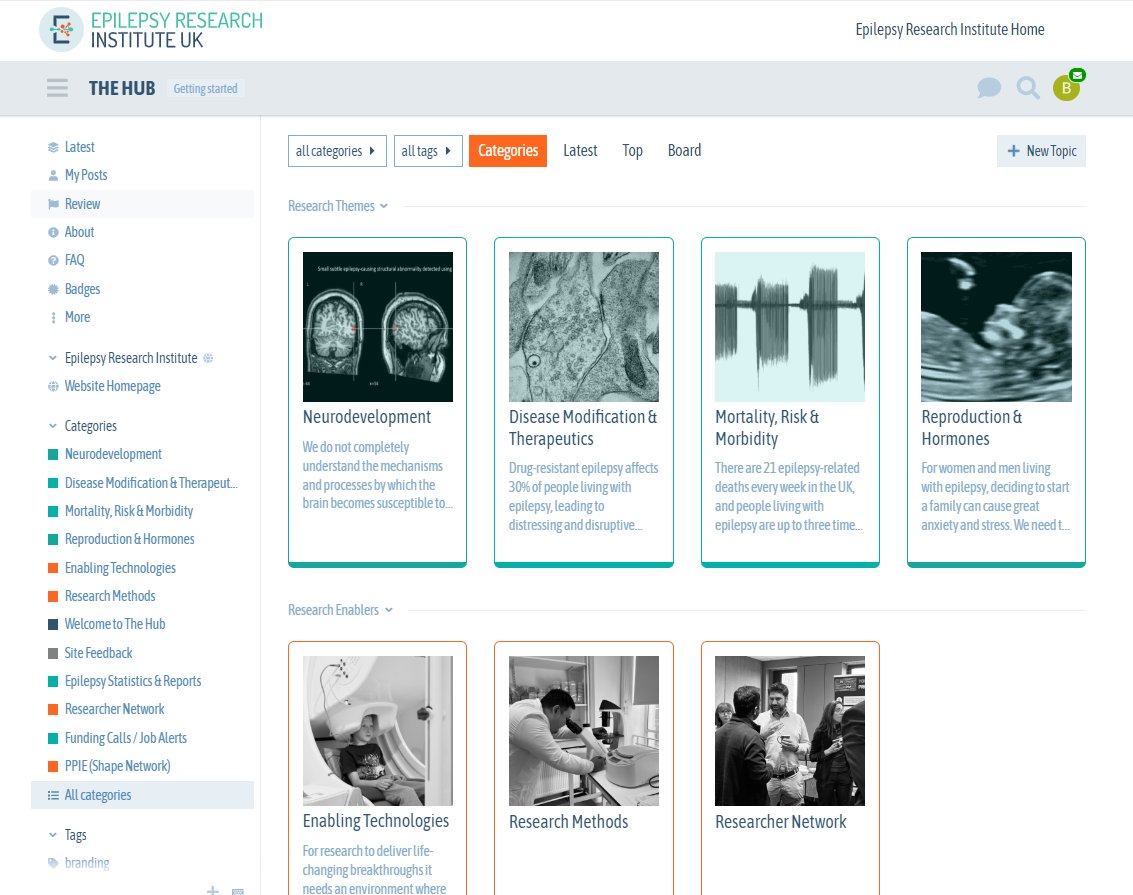Screen dimensions: 1133x895
Task: Click the Website Homepage globe icon
Action: pyautogui.click(x=53, y=386)
